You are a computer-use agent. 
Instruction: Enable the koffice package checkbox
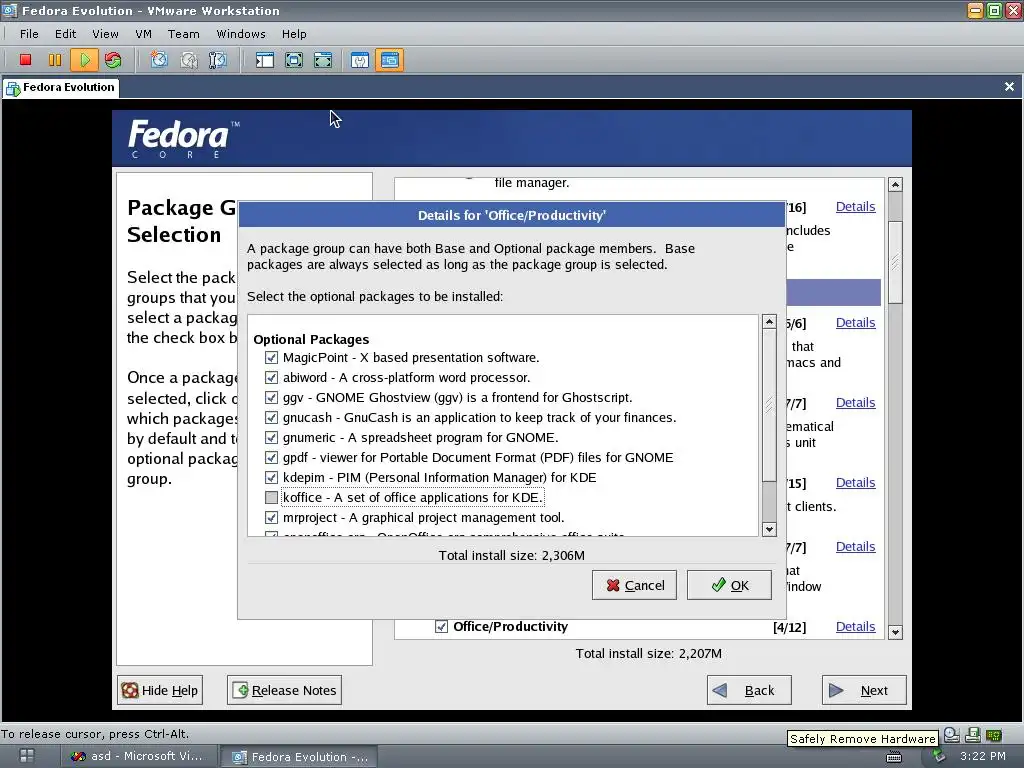271,498
